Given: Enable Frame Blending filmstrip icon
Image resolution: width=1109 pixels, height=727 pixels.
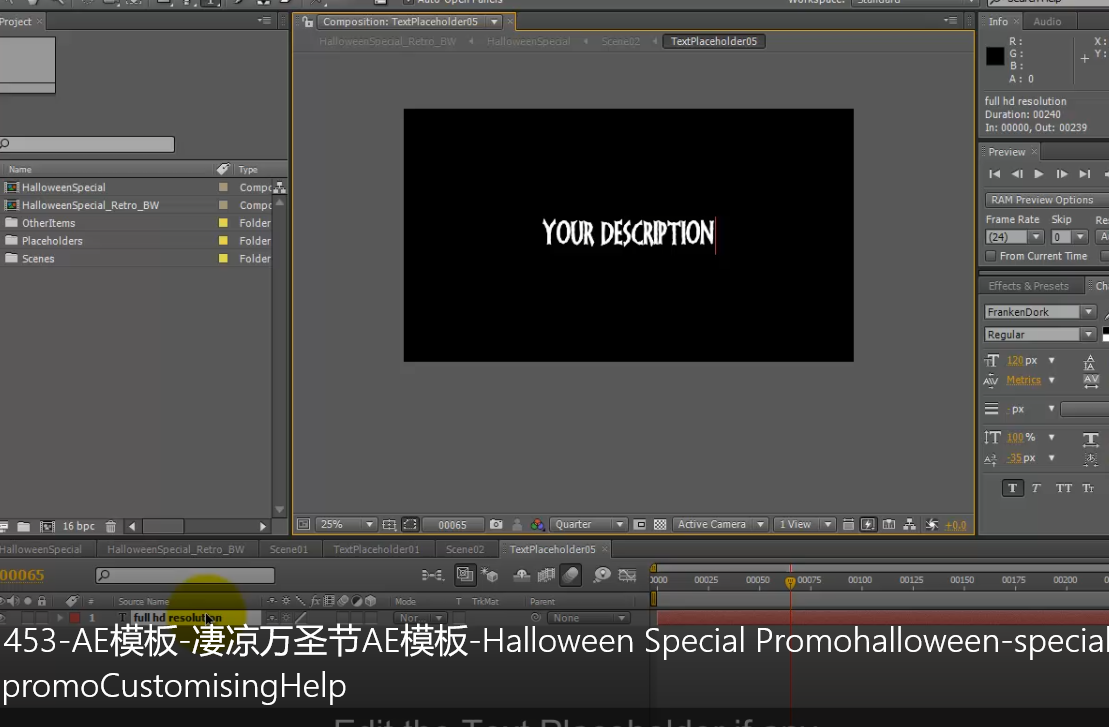Looking at the screenshot, I should point(546,575).
